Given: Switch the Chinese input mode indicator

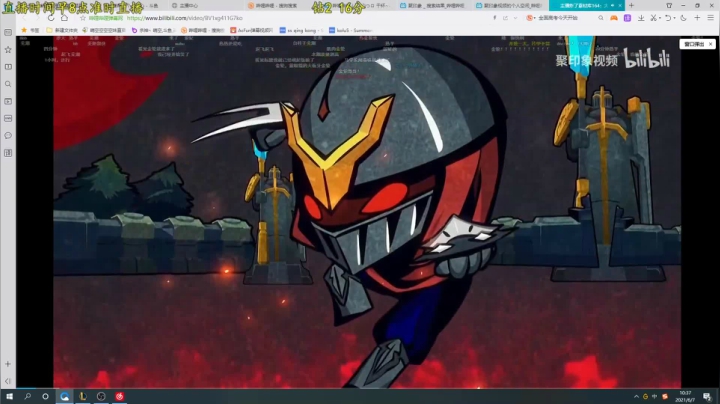Looking at the screenshot, I should (x=654, y=397).
